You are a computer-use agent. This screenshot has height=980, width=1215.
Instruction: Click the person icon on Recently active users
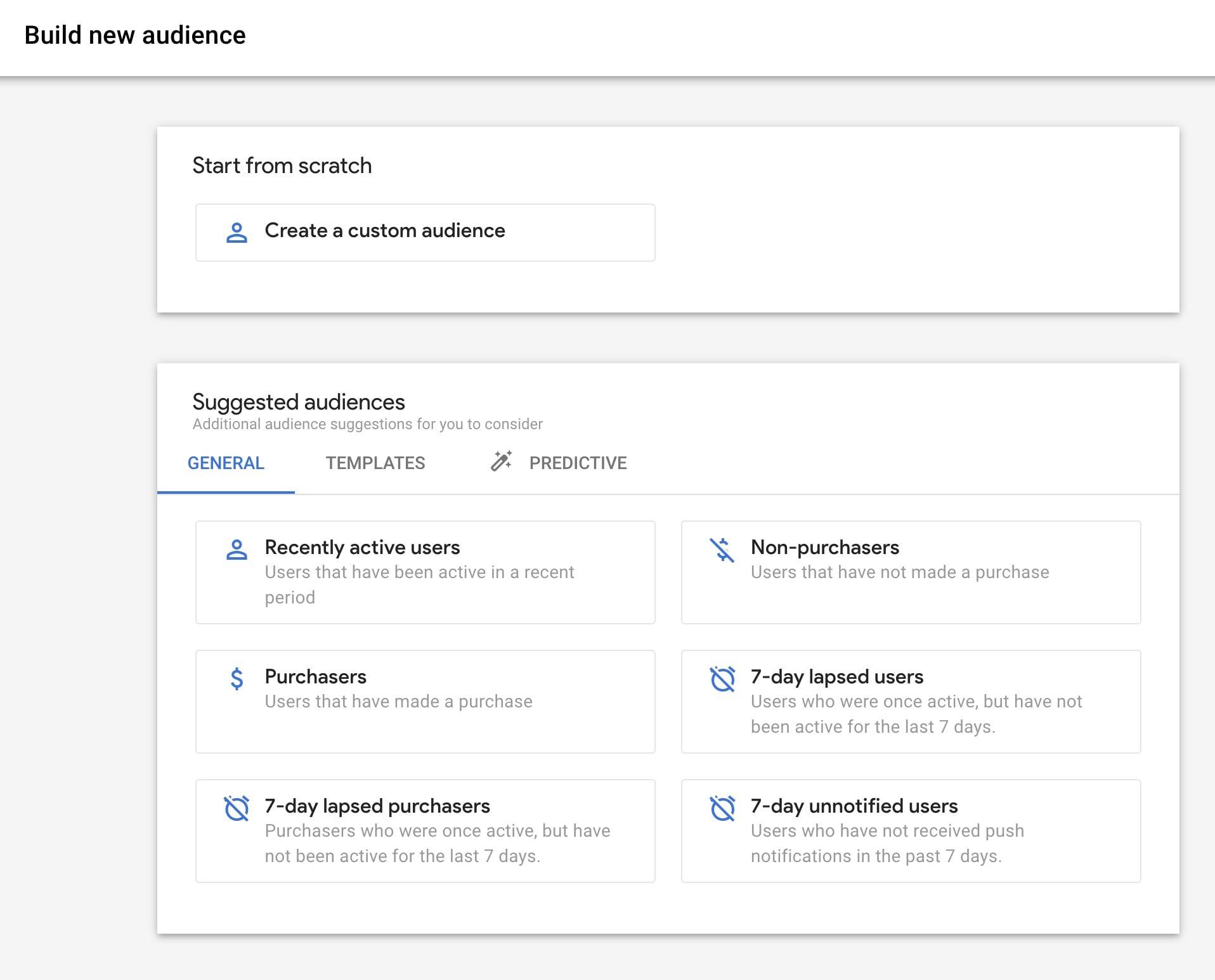(237, 550)
